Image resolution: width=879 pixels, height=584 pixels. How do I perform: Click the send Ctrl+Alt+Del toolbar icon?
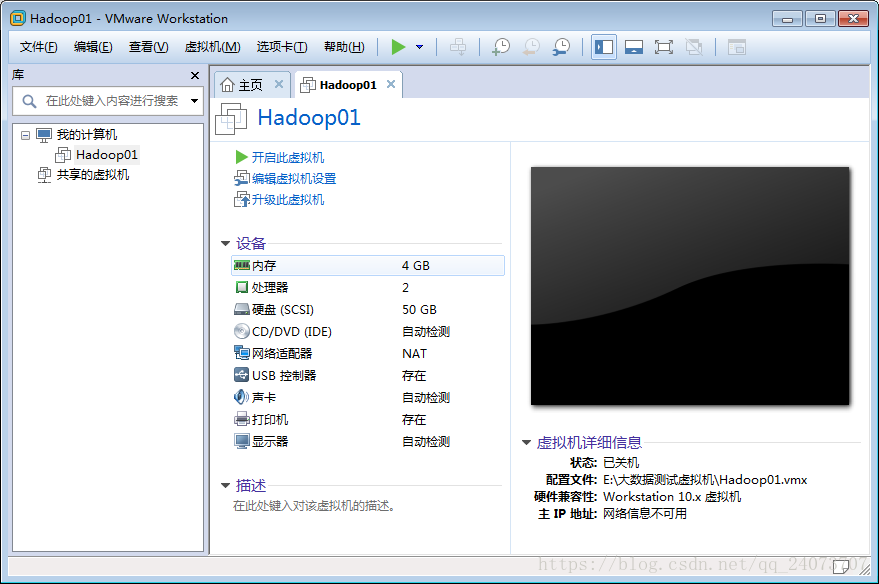pos(458,47)
